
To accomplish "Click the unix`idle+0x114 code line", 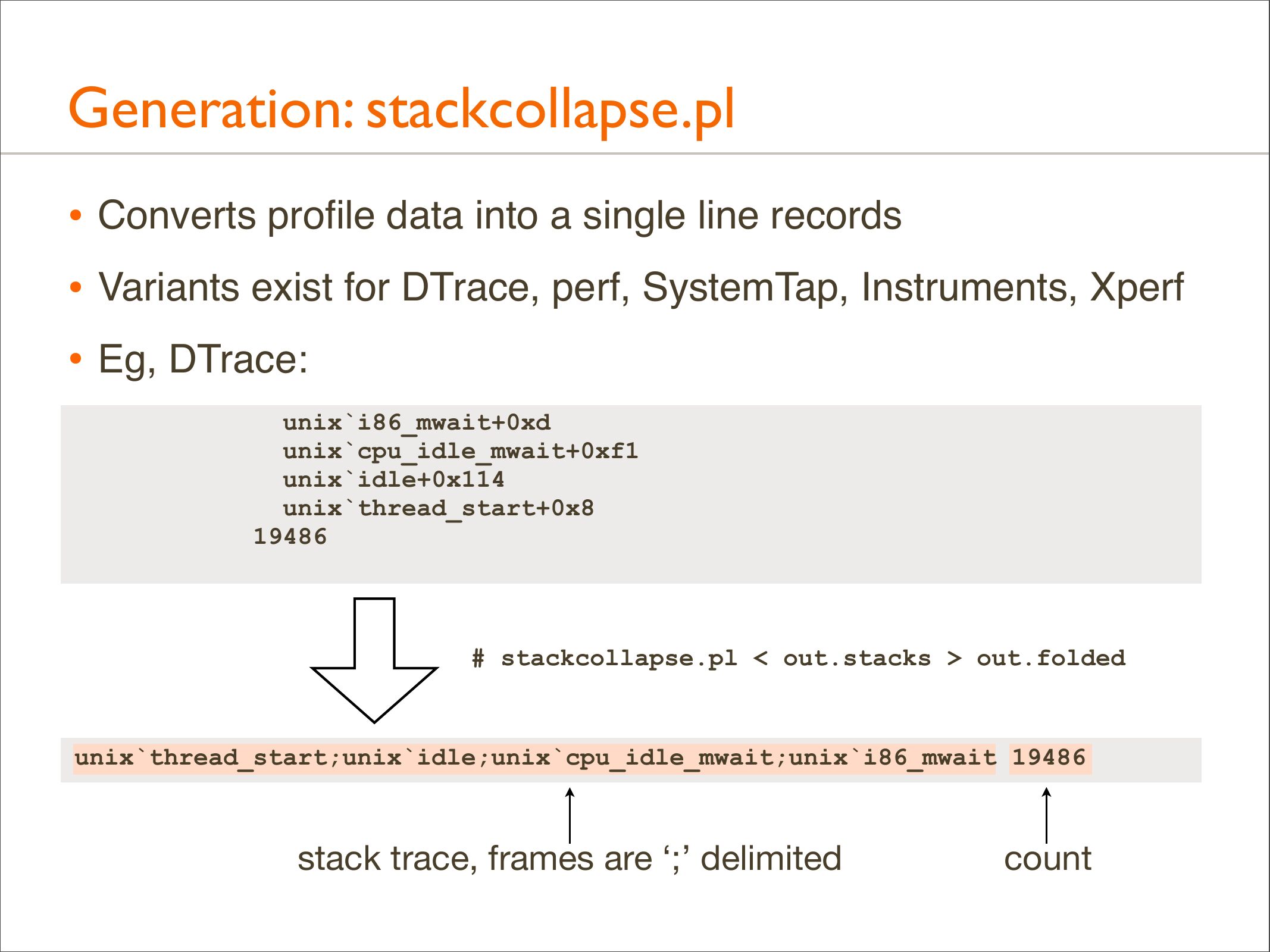I will (x=393, y=480).
